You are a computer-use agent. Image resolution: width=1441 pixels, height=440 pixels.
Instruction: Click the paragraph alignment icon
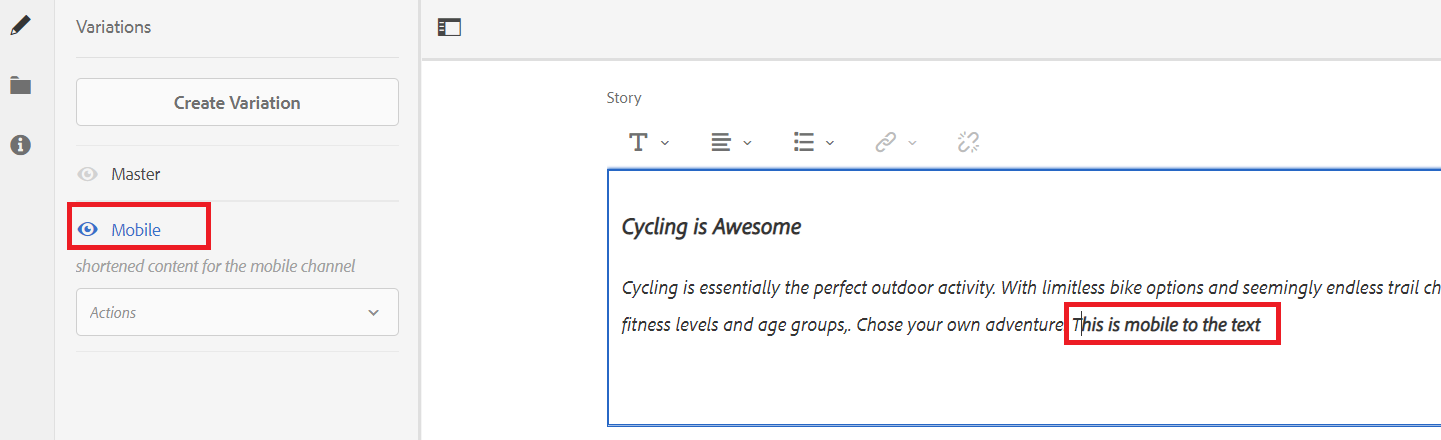tap(720, 142)
